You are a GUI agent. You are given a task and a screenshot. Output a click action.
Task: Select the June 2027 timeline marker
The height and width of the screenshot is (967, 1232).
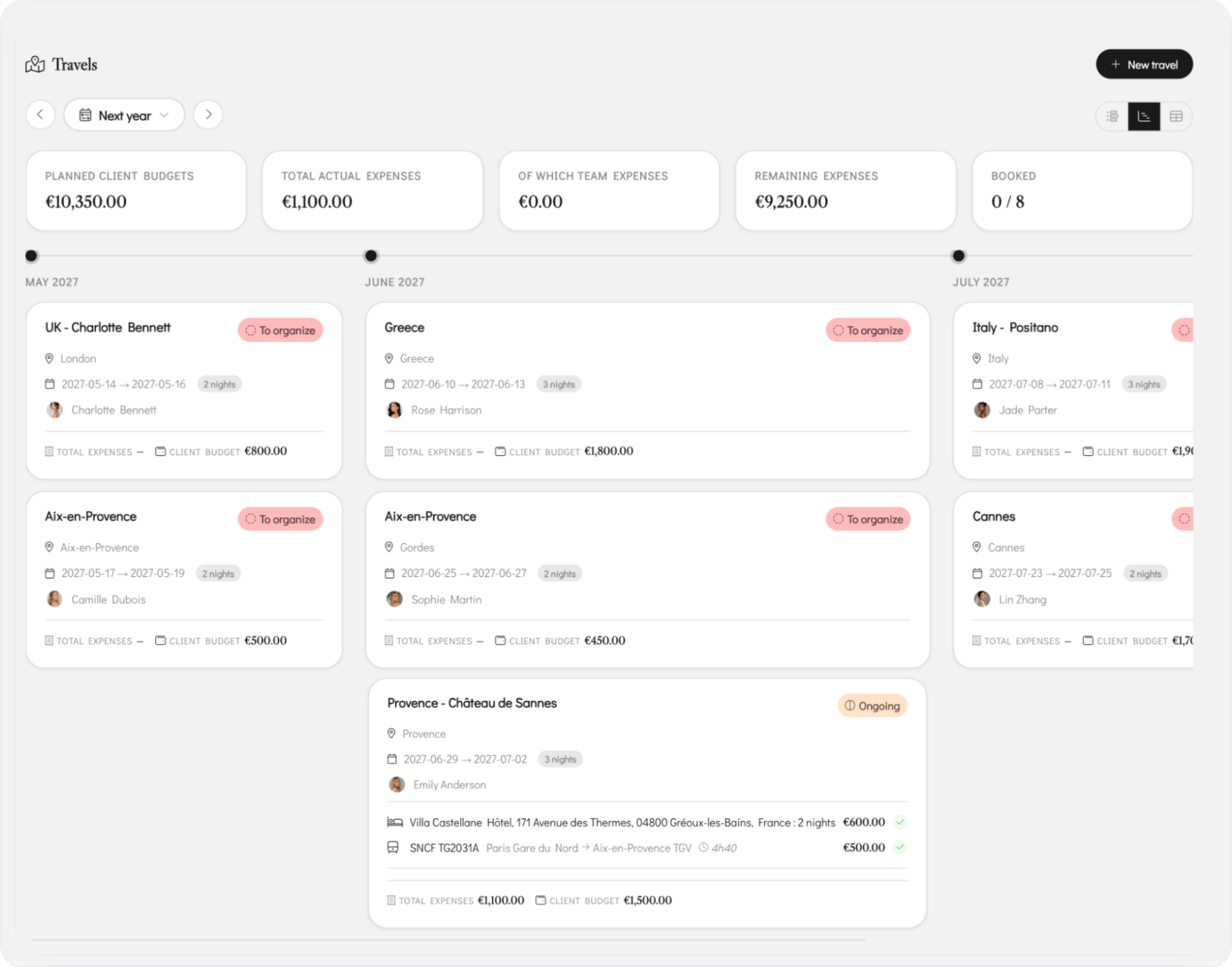click(371, 256)
